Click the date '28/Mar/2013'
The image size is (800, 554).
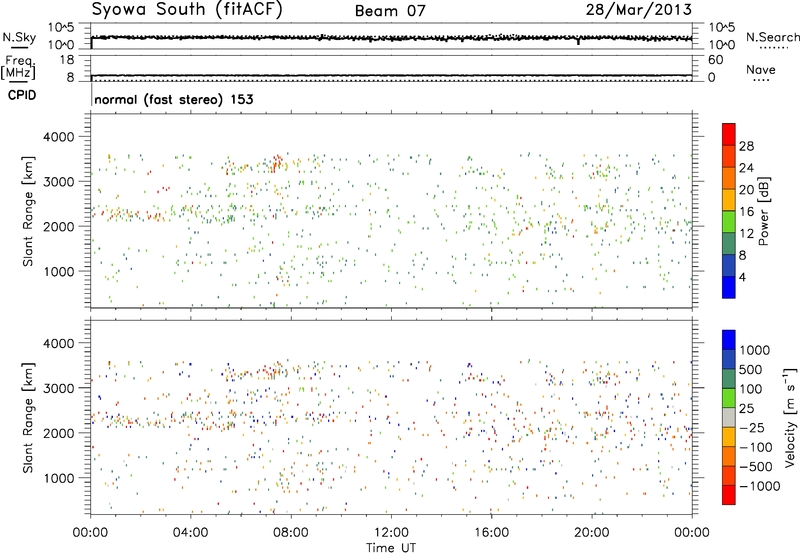pyautogui.click(x=639, y=9)
